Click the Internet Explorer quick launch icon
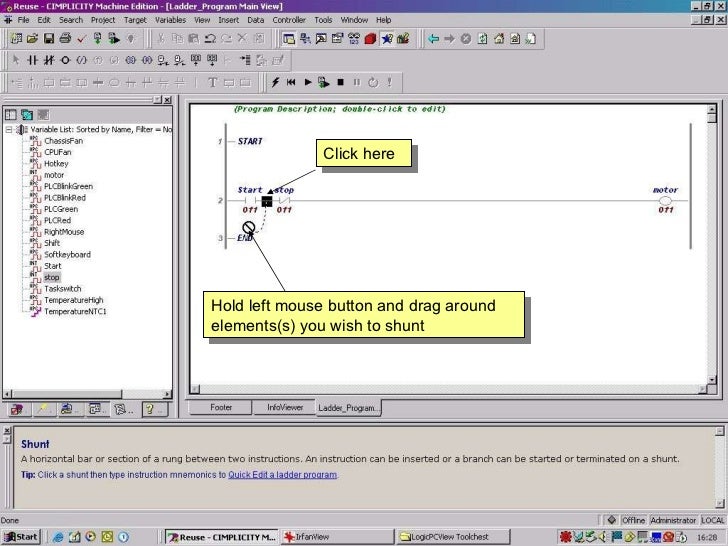Screen dimensions: 728x546 [x=58, y=537]
